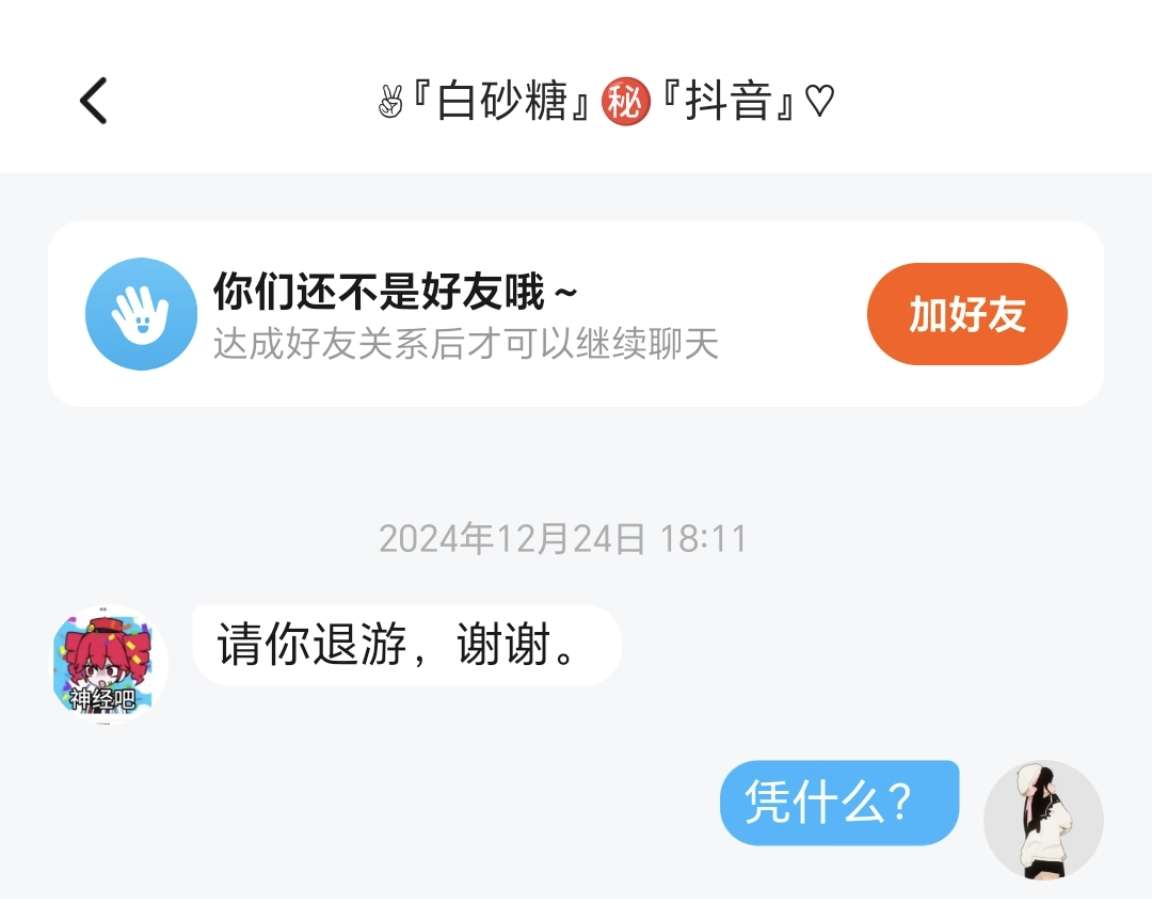The height and width of the screenshot is (899, 1152).
Task: Tap the 达成好友关系后才可以继续聊天 subtitle
Action: [x=465, y=344]
